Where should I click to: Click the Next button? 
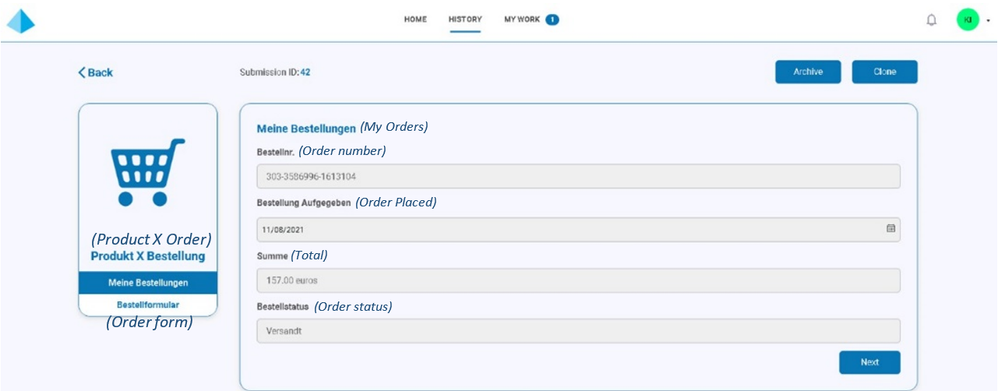pyautogui.click(x=869, y=362)
